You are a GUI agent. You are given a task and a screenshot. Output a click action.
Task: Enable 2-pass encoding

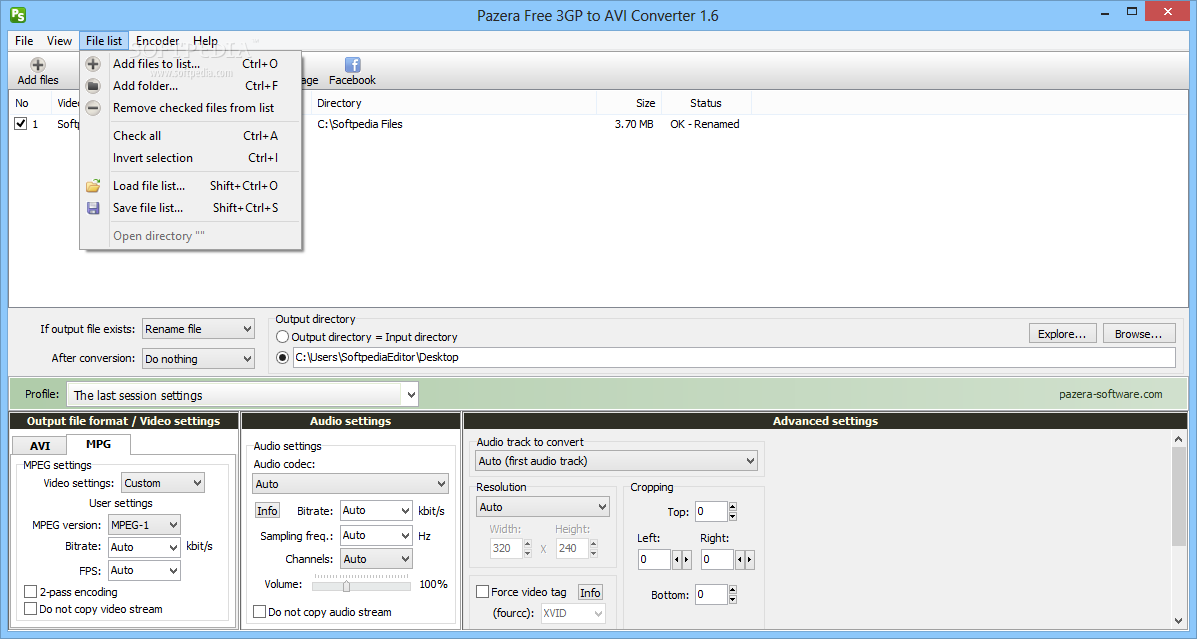coord(31,592)
